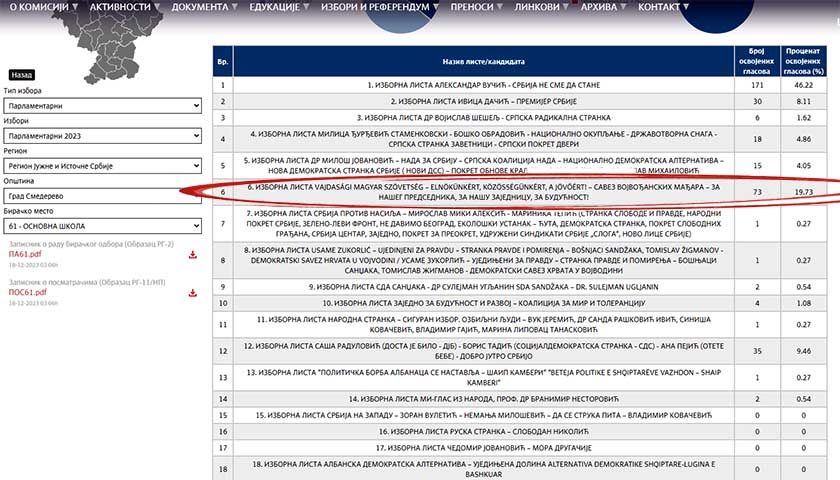Click percentage 1.08 in row 10

click(x=803, y=303)
